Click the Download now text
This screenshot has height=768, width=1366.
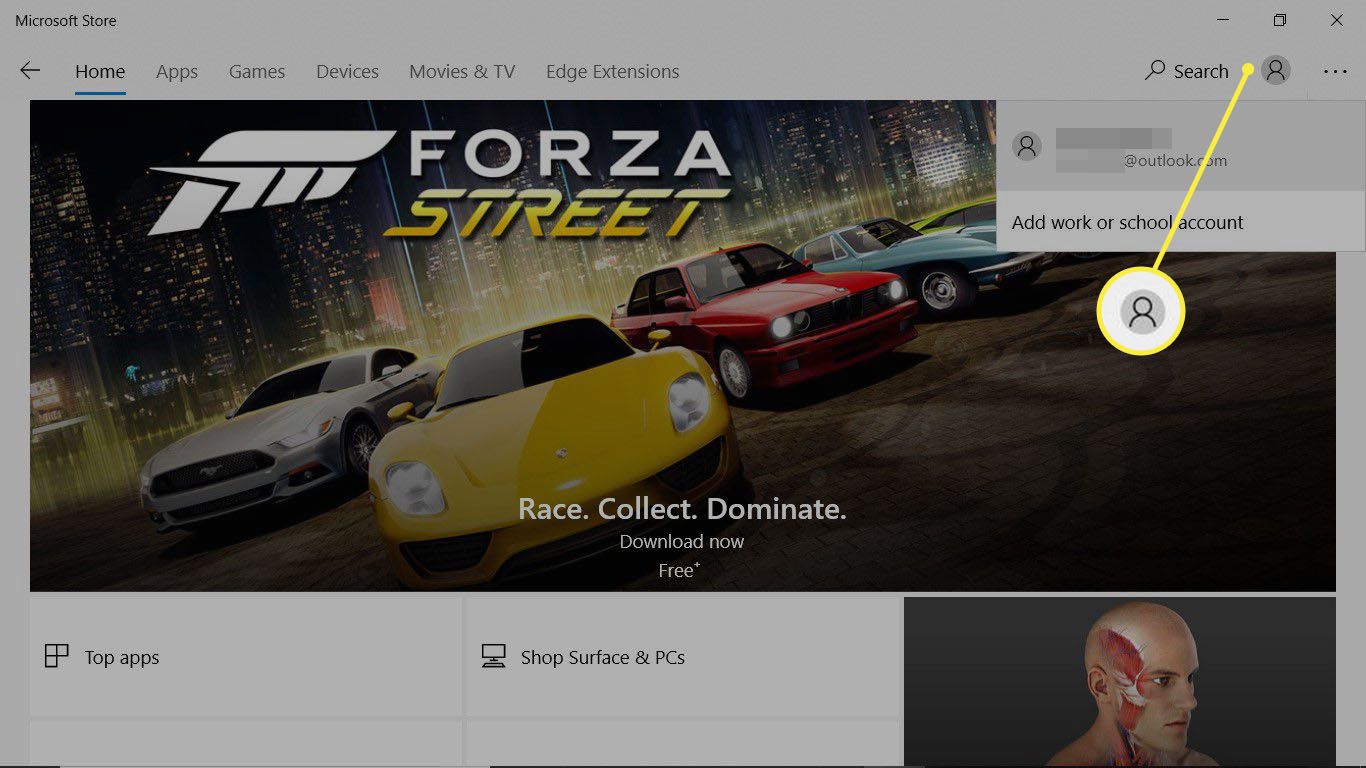682,541
